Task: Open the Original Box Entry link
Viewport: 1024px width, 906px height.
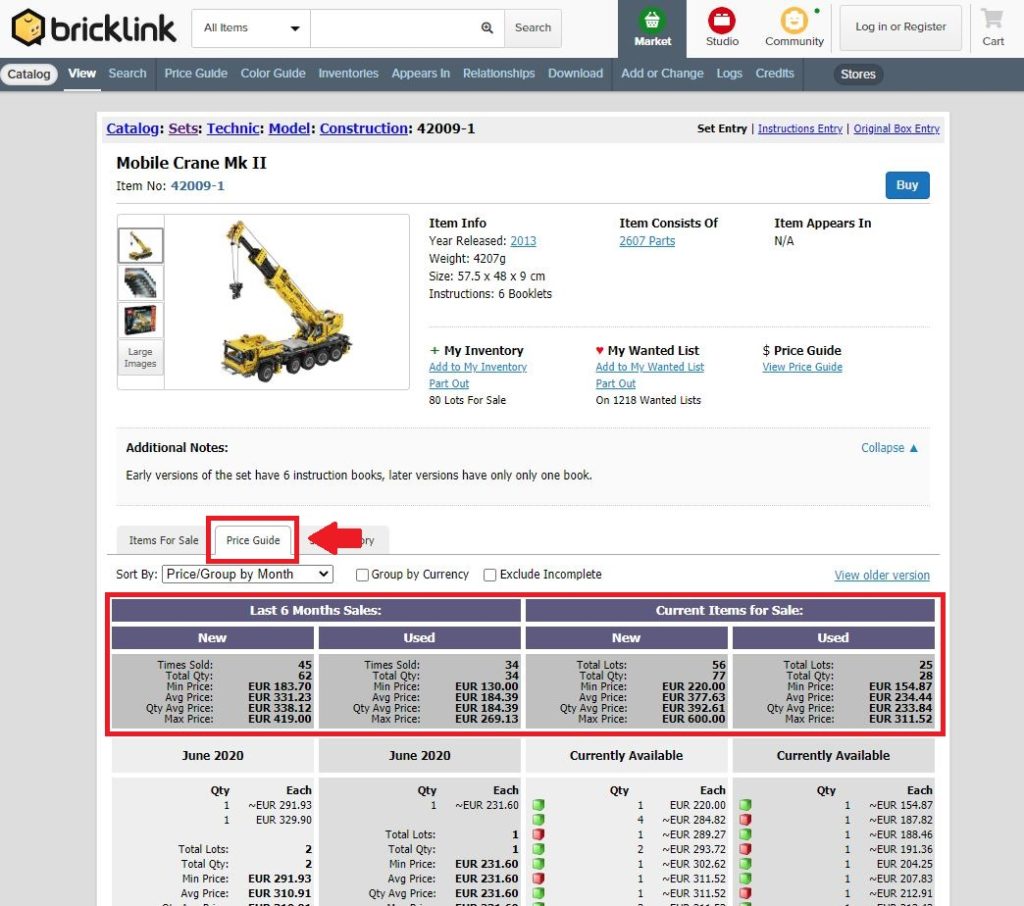Action: [896, 129]
